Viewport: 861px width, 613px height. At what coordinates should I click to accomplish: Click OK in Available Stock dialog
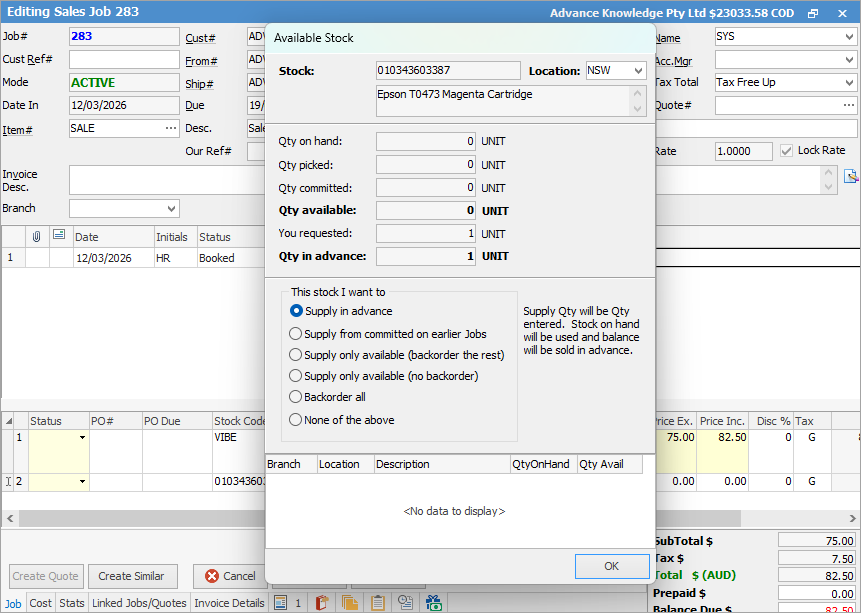point(612,566)
